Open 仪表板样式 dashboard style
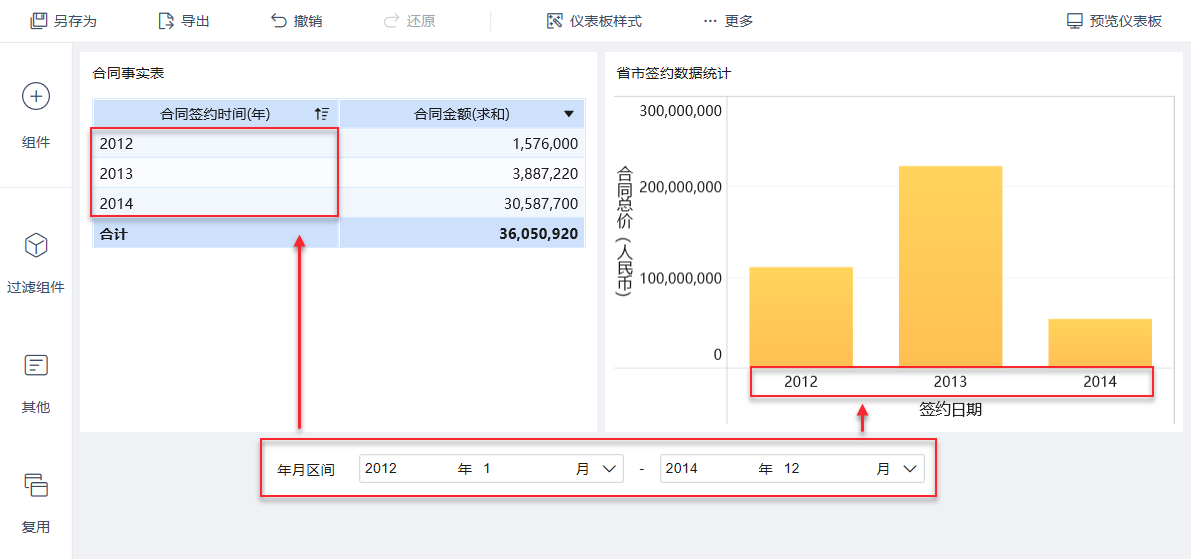Image resolution: width=1191 pixels, height=559 pixels. tap(594, 21)
